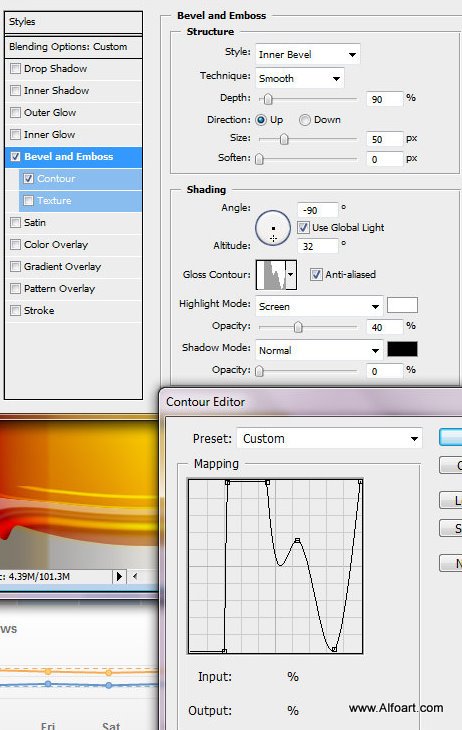This screenshot has width=462, height=730.
Task: Click the black Shadow Mode color swatch
Action: point(402,349)
